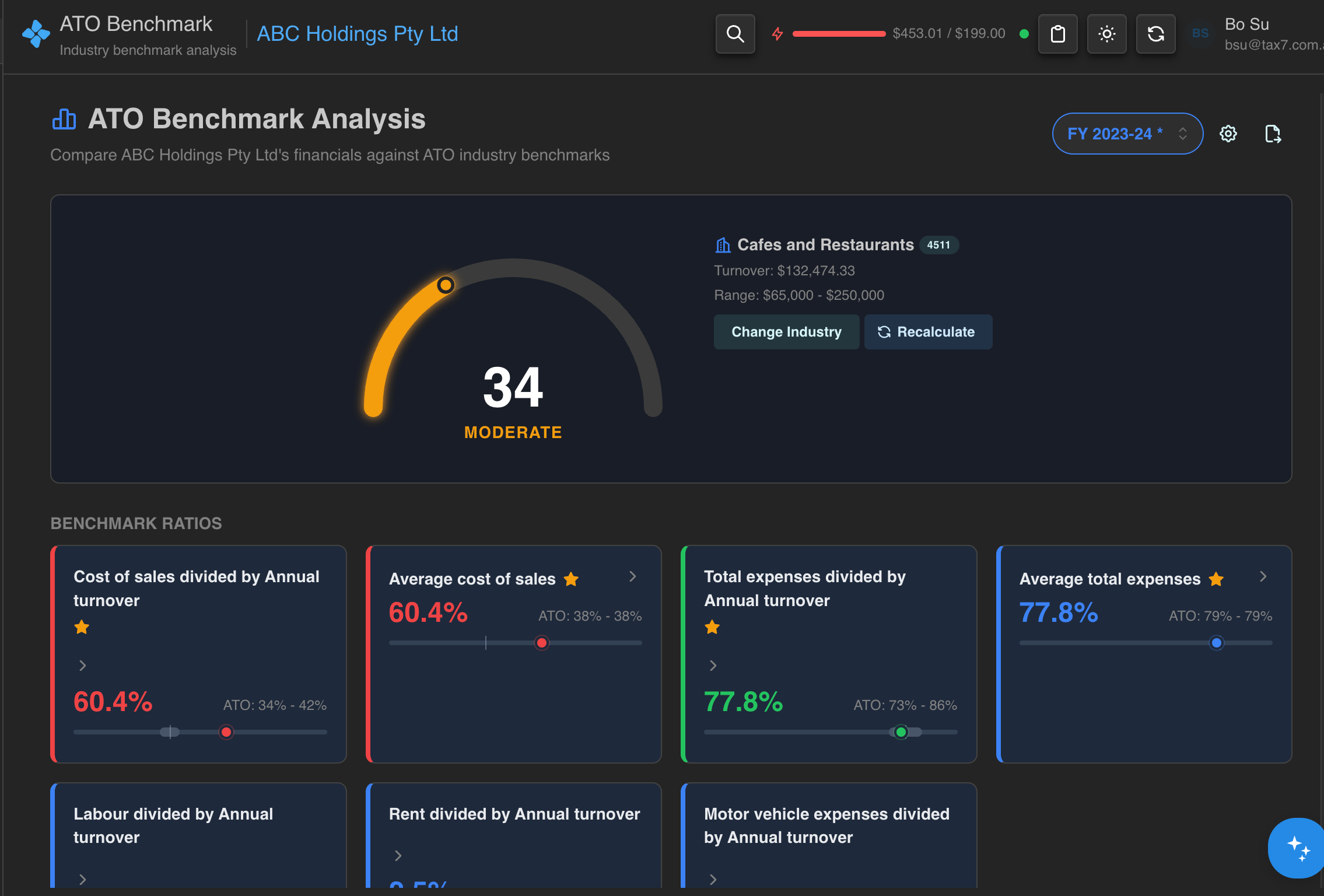Export the report using the document export icon
Image resolution: width=1324 pixels, height=896 pixels.
point(1273,134)
